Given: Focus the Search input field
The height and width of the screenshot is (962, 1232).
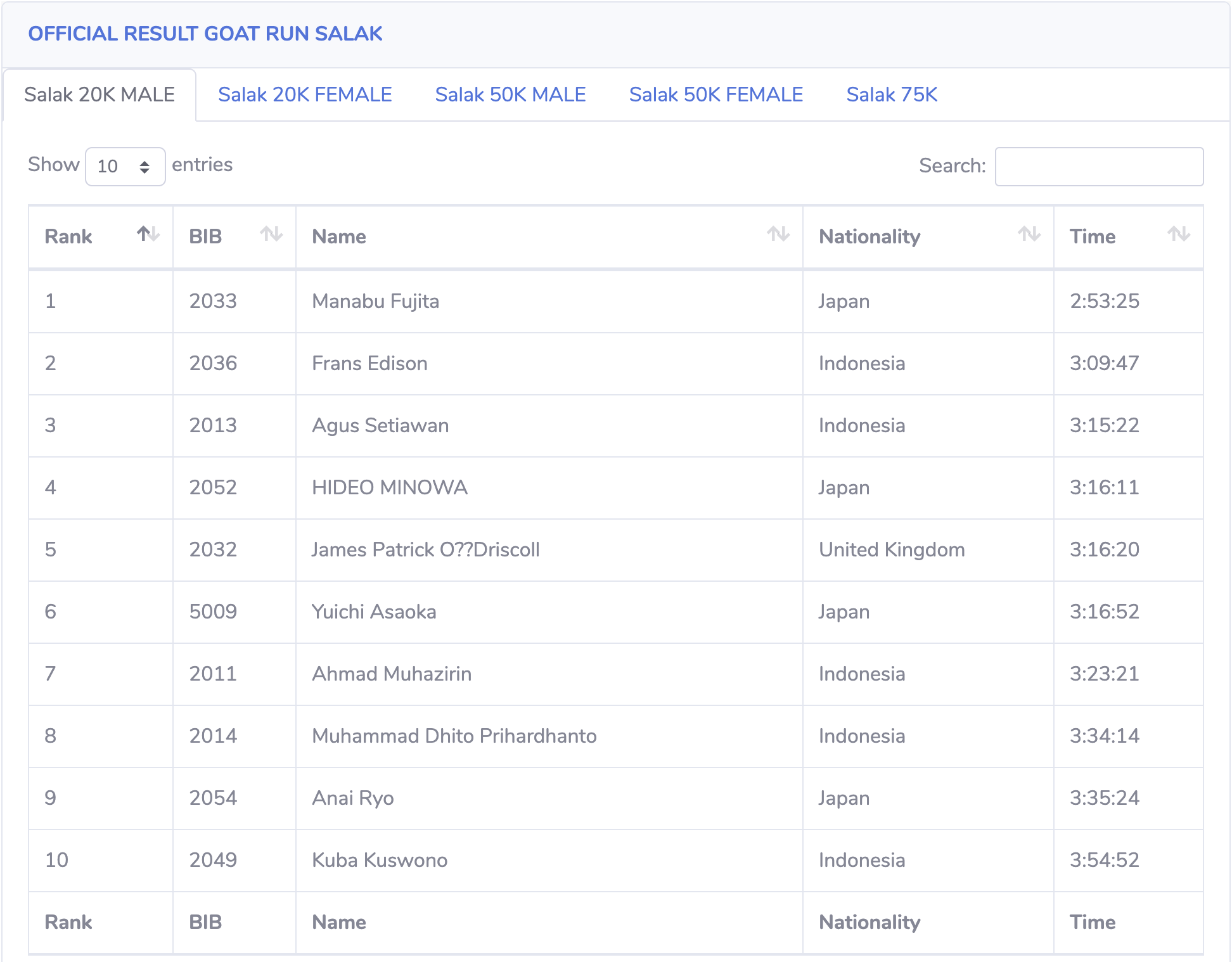Looking at the screenshot, I should [x=1098, y=167].
